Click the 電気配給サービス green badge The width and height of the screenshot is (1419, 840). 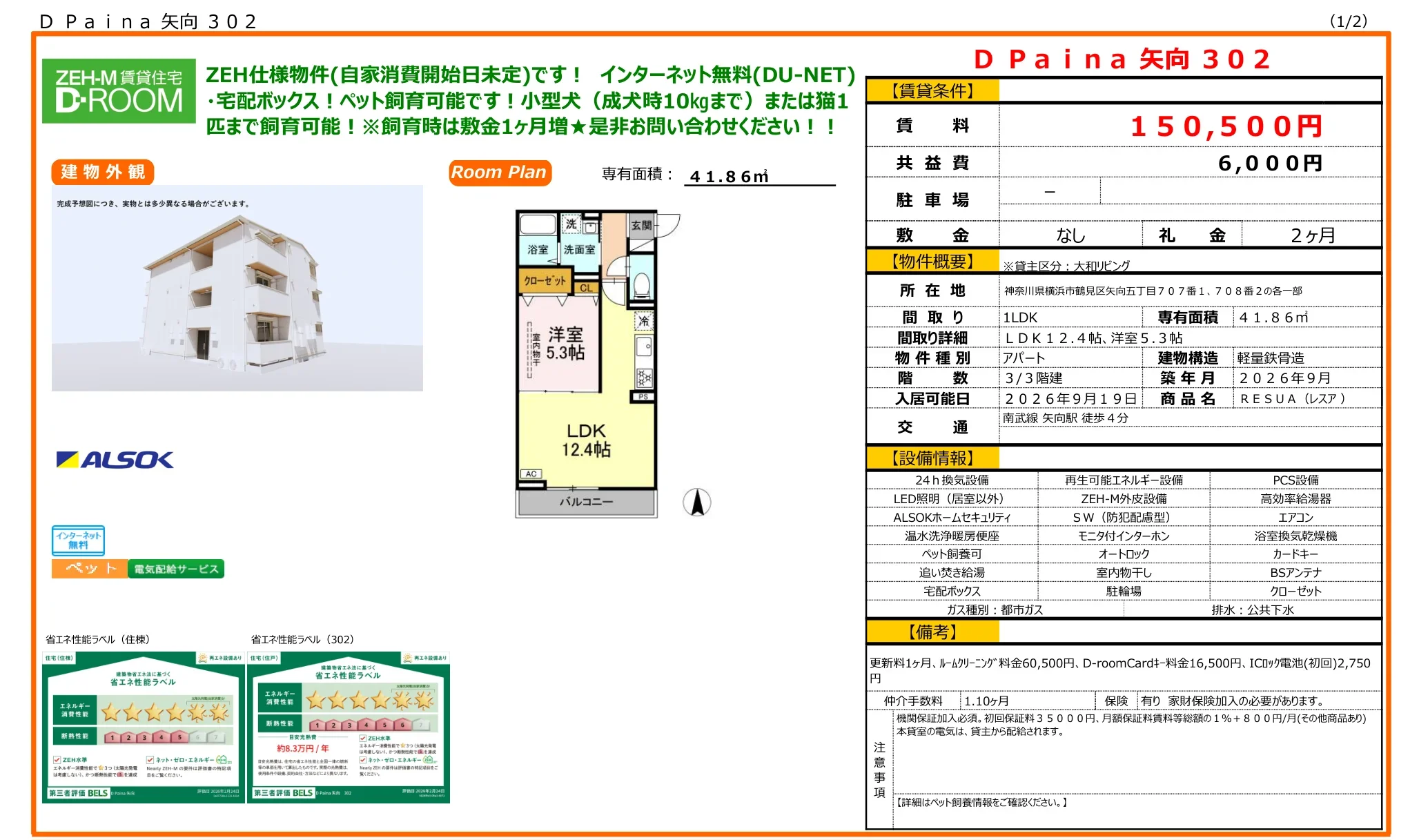(176, 568)
